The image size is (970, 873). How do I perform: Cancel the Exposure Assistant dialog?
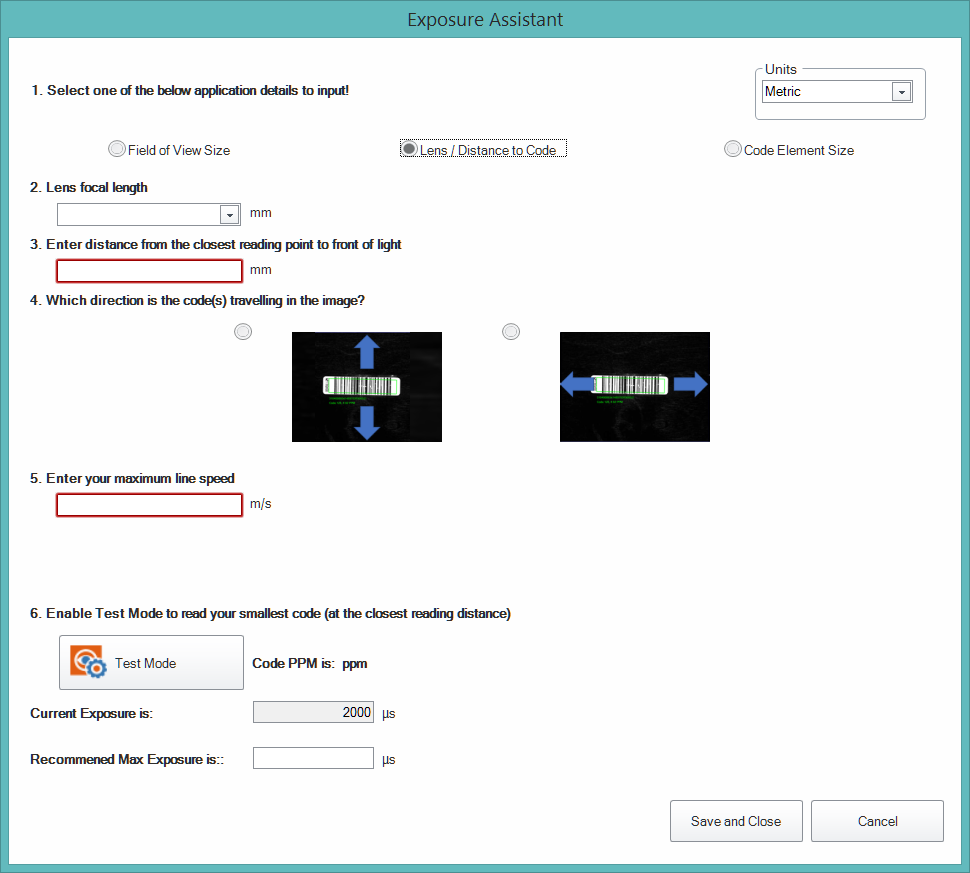877,821
